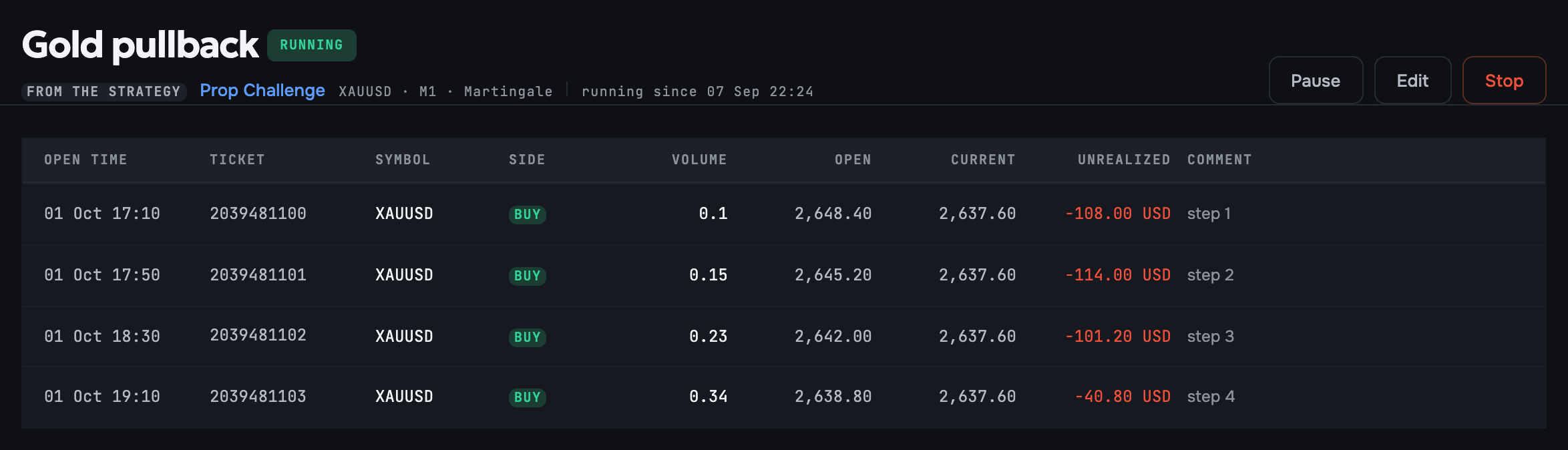1568x450 pixels.
Task: Select ticket 2039481103
Action: (258, 397)
